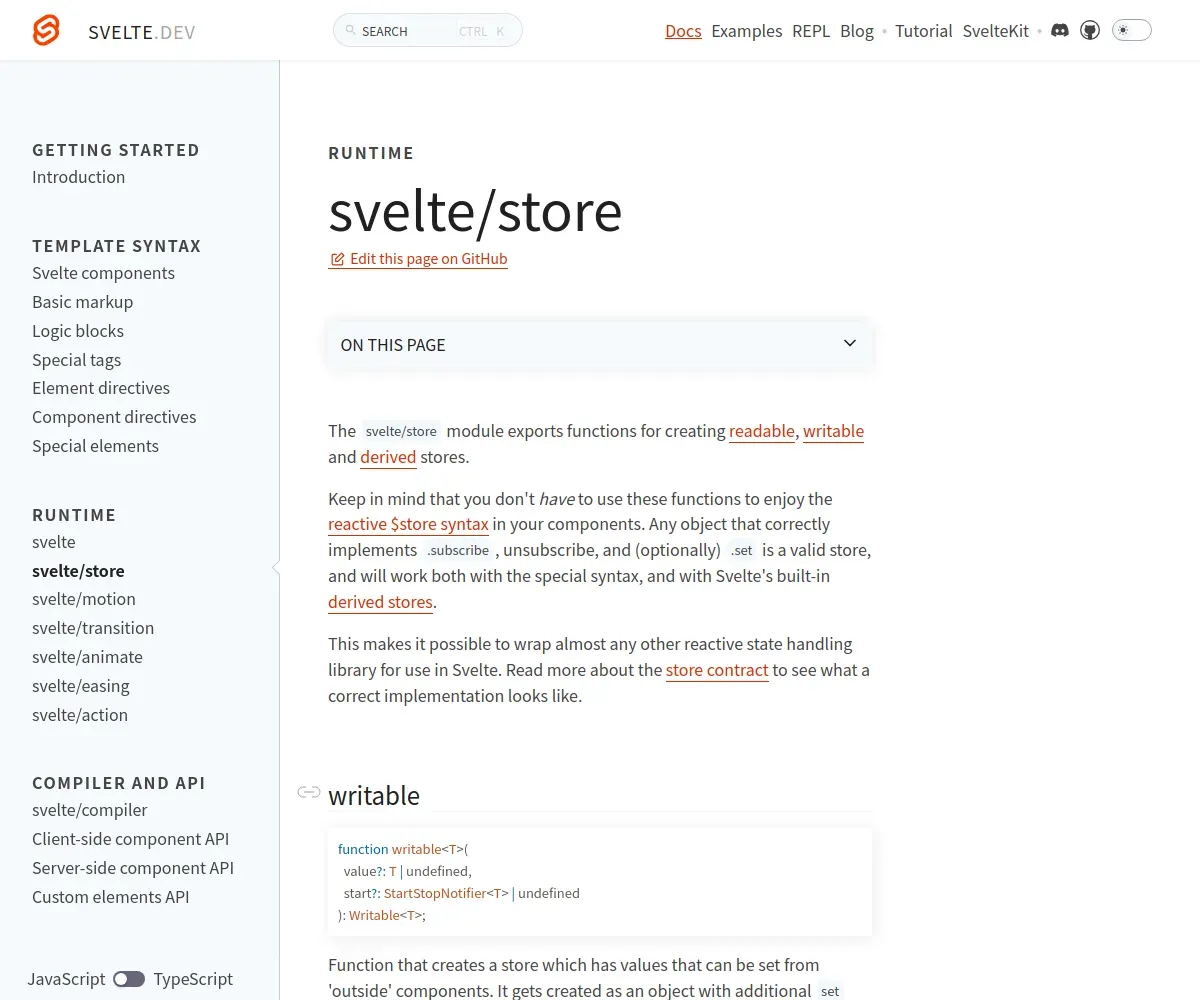Open the ON THIS PAGE dropdown panel

click(600, 344)
